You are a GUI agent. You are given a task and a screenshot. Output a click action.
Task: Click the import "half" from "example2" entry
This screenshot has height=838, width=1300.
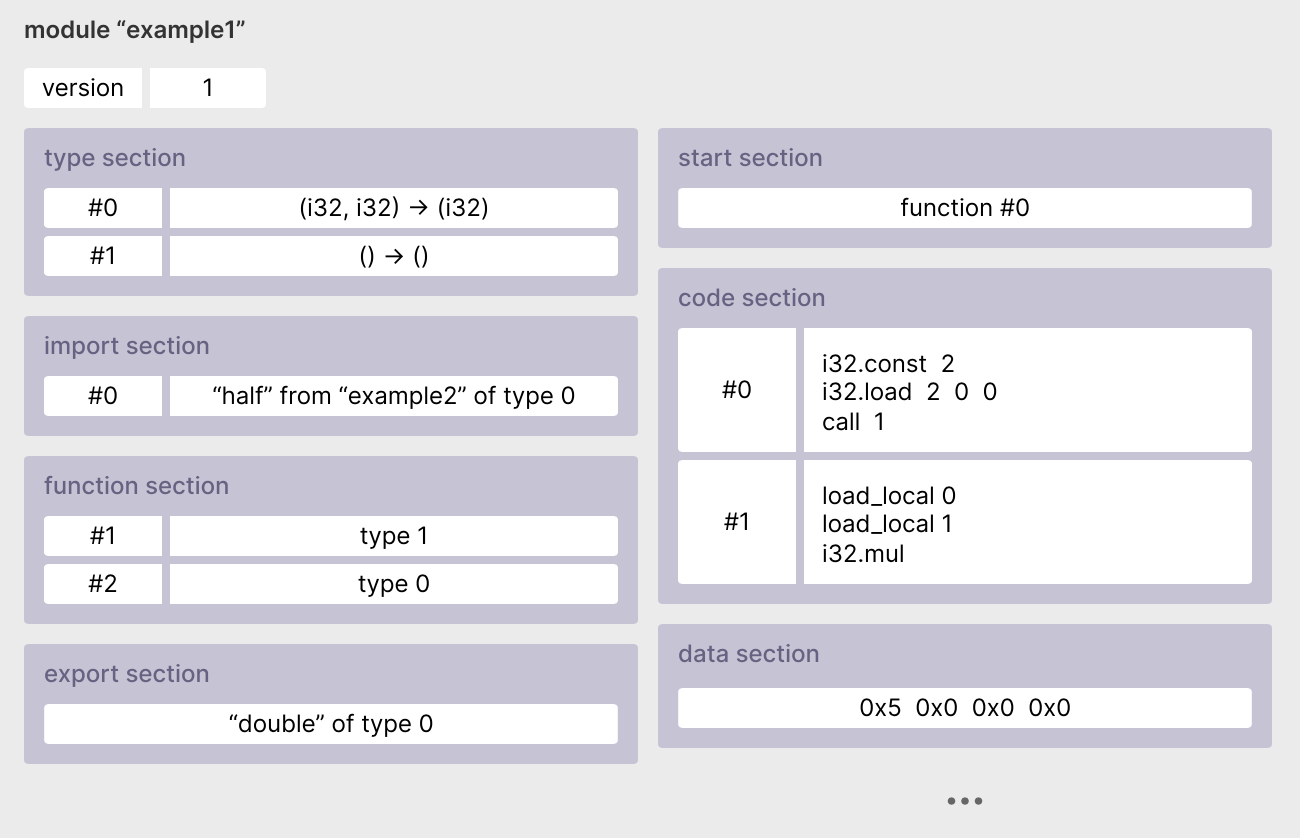coord(393,396)
